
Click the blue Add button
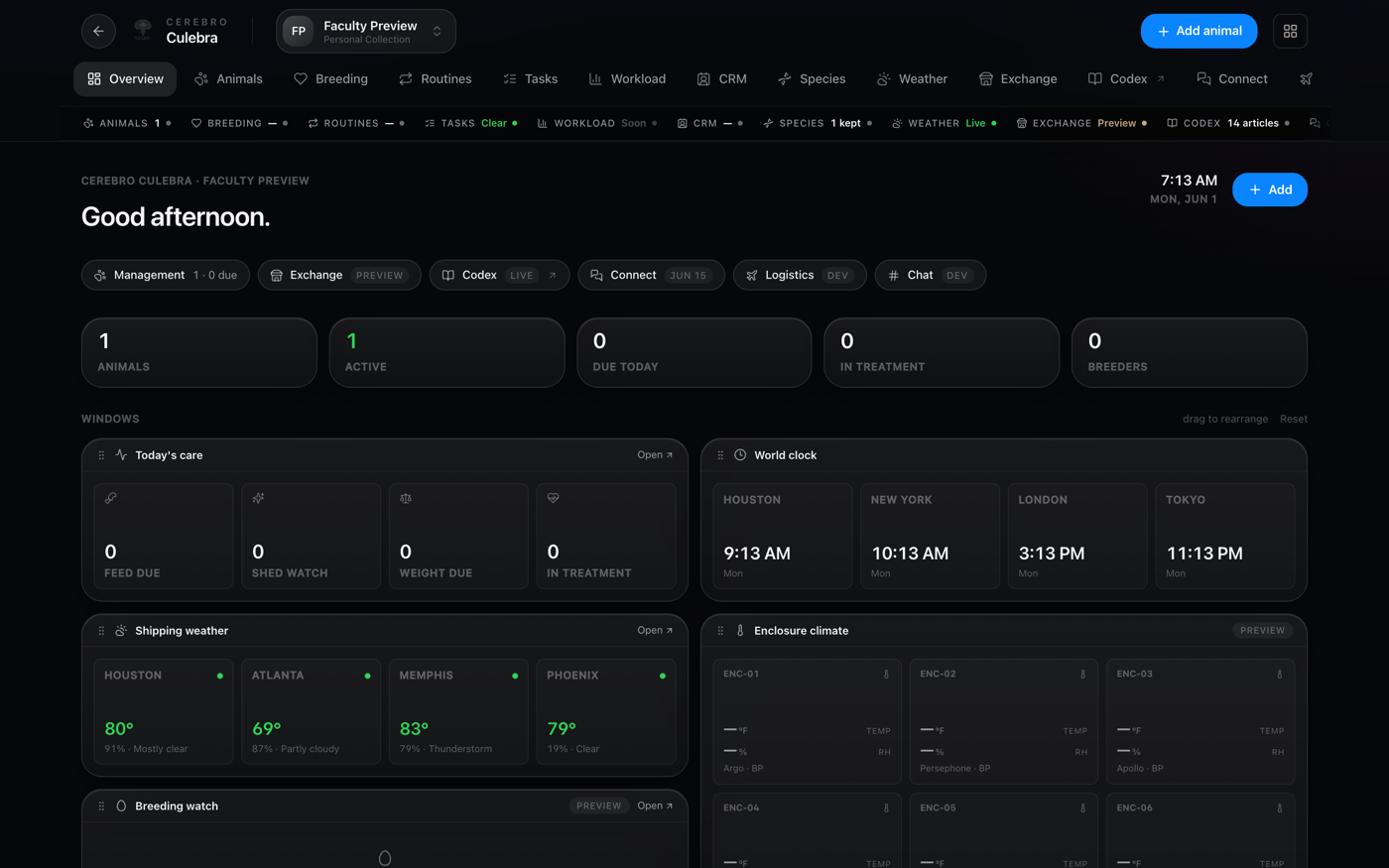[1270, 189]
